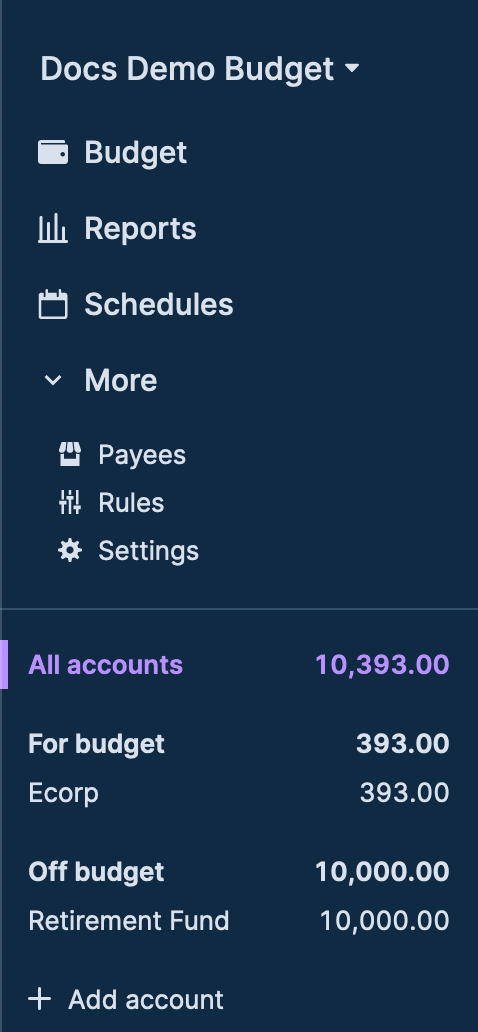
Task: Select All accounts in sidebar
Action: click(x=239, y=665)
